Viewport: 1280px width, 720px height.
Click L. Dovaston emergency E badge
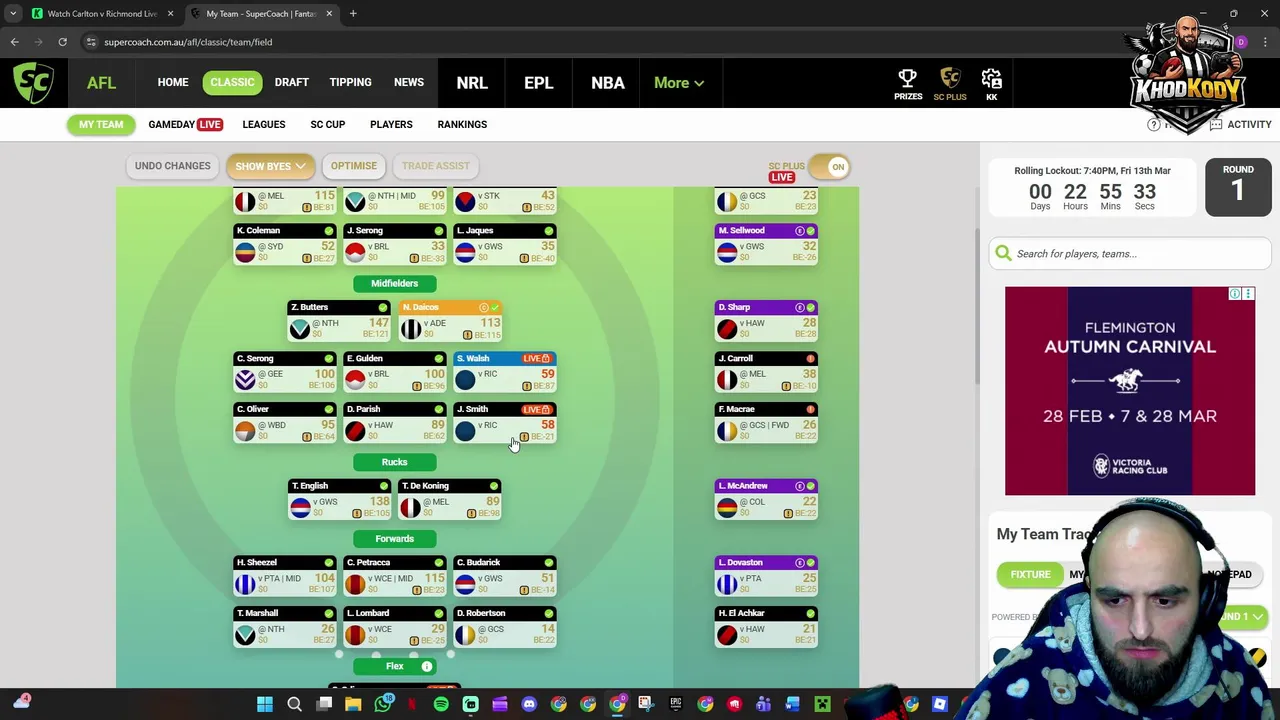point(799,562)
